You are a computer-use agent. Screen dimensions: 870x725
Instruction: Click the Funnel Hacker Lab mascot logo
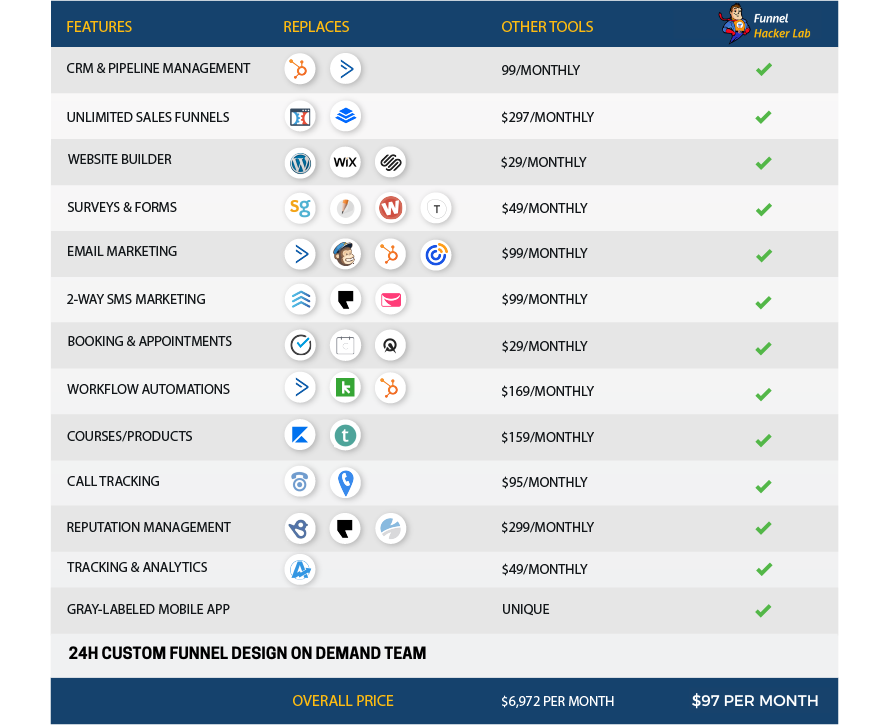pos(765,24)
